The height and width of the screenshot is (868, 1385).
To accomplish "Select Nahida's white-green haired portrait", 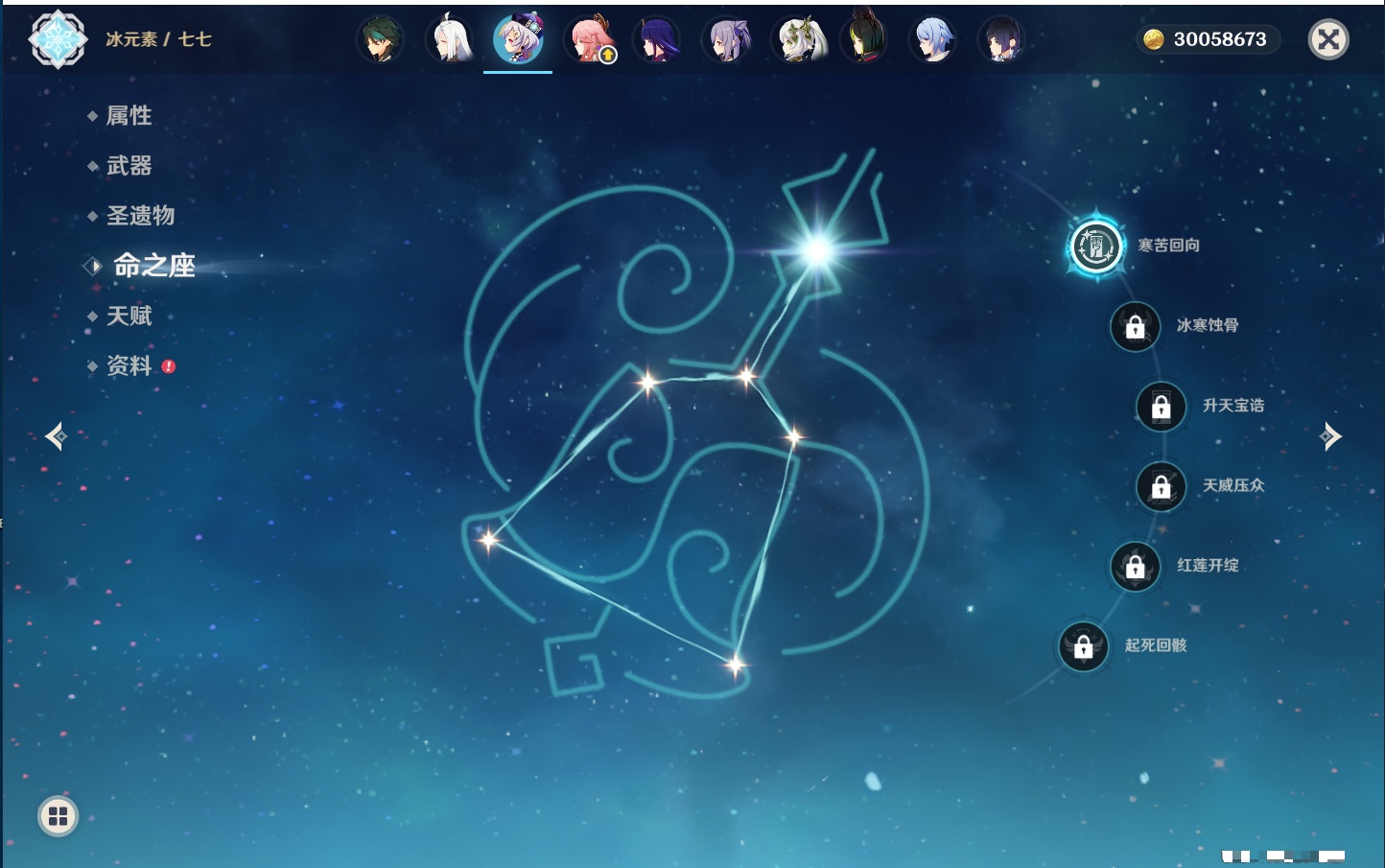I will [796, 39].
